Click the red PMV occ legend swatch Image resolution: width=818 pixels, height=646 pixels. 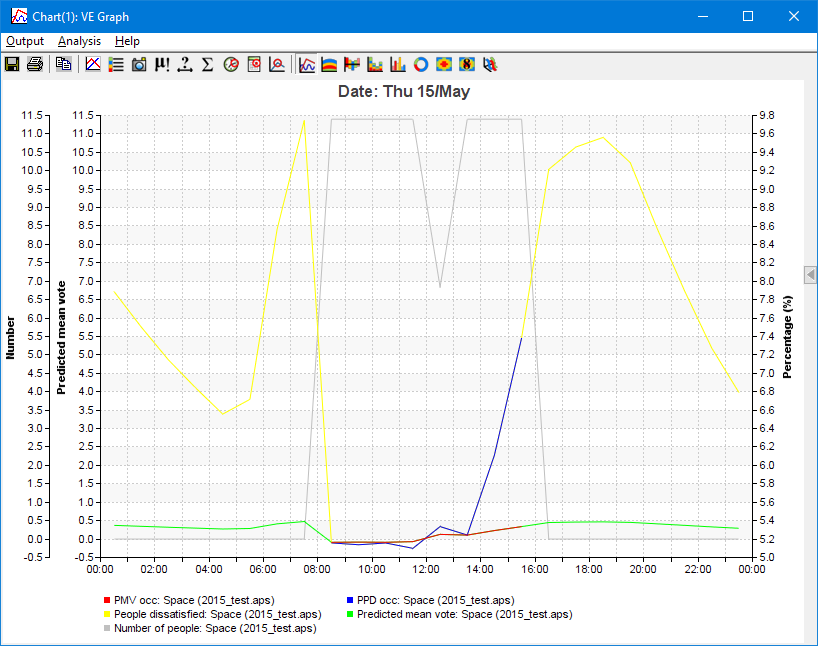click(x=107, y=600)
